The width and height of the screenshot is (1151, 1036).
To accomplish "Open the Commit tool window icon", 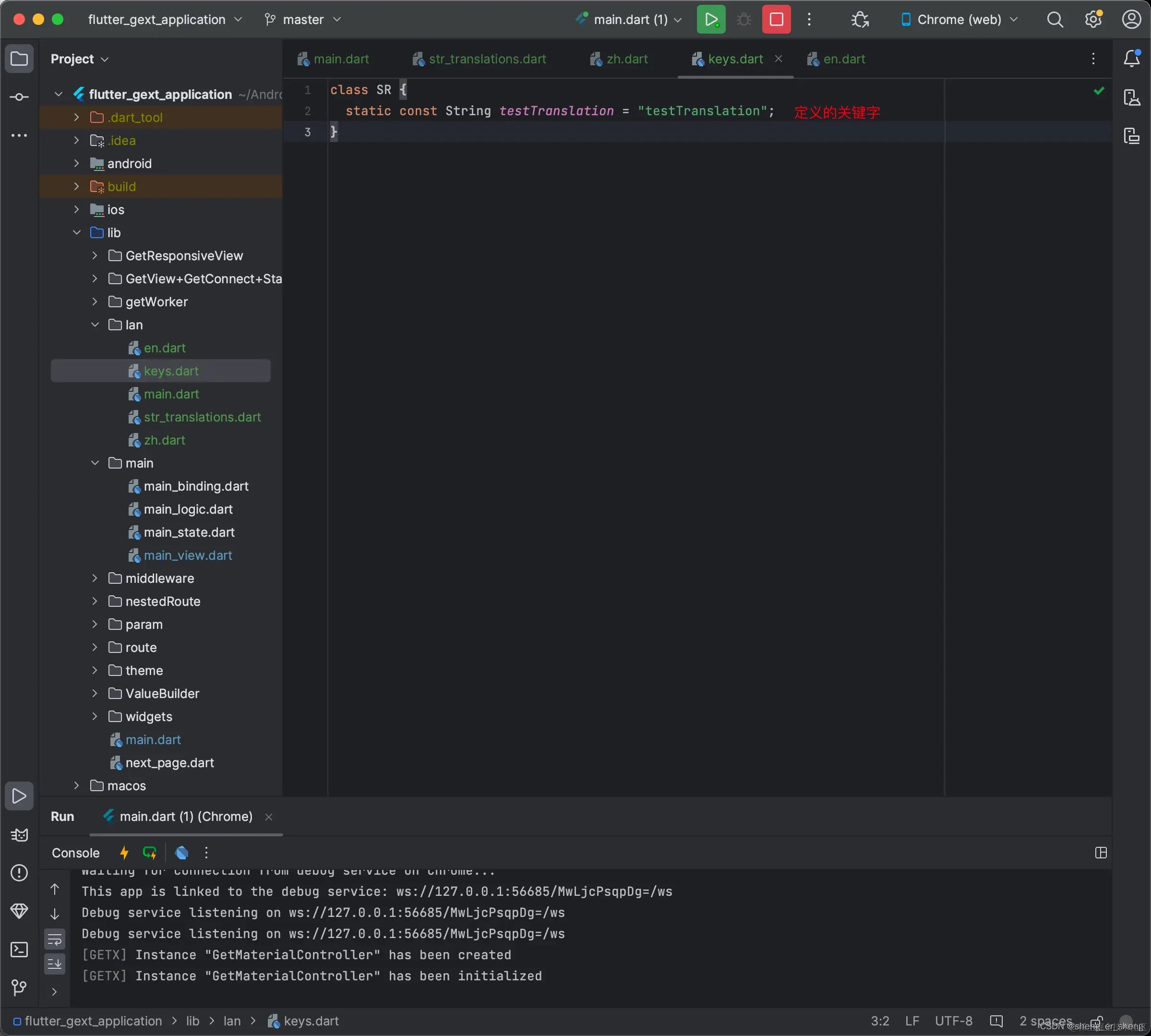I will pyautogui.click(x=19, y=97).
